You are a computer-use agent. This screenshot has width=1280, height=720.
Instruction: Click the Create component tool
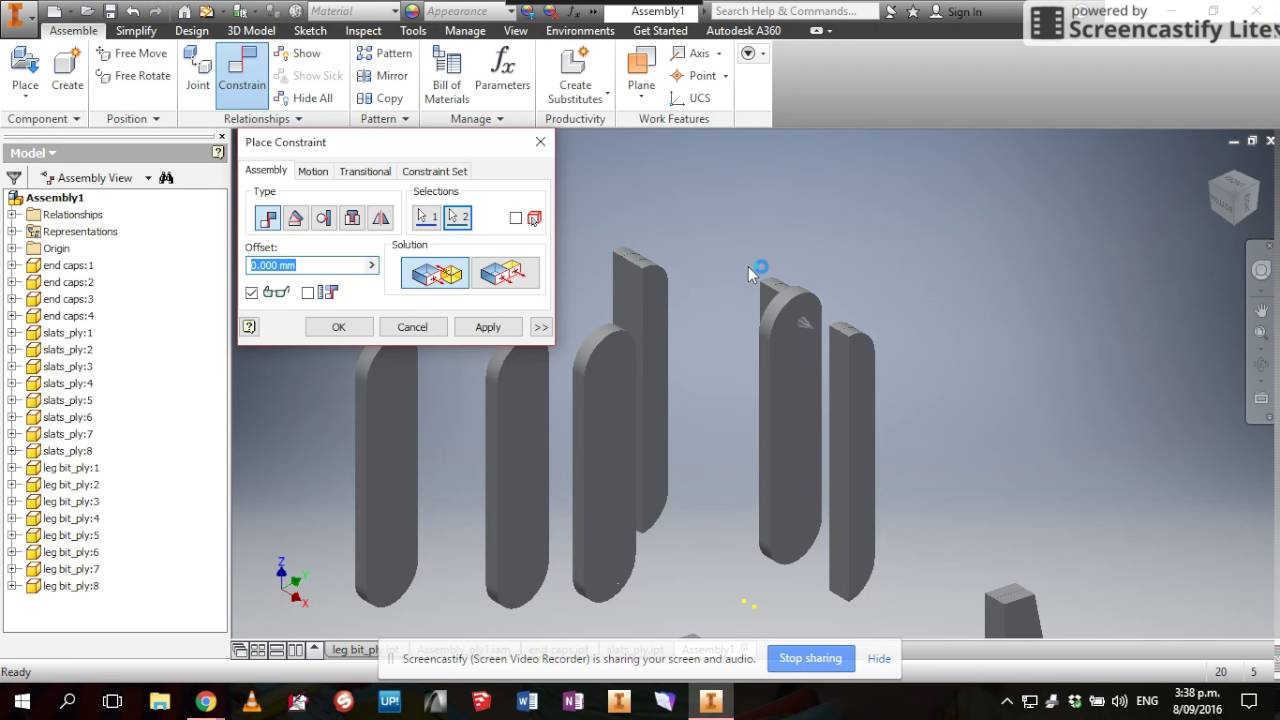67,70
